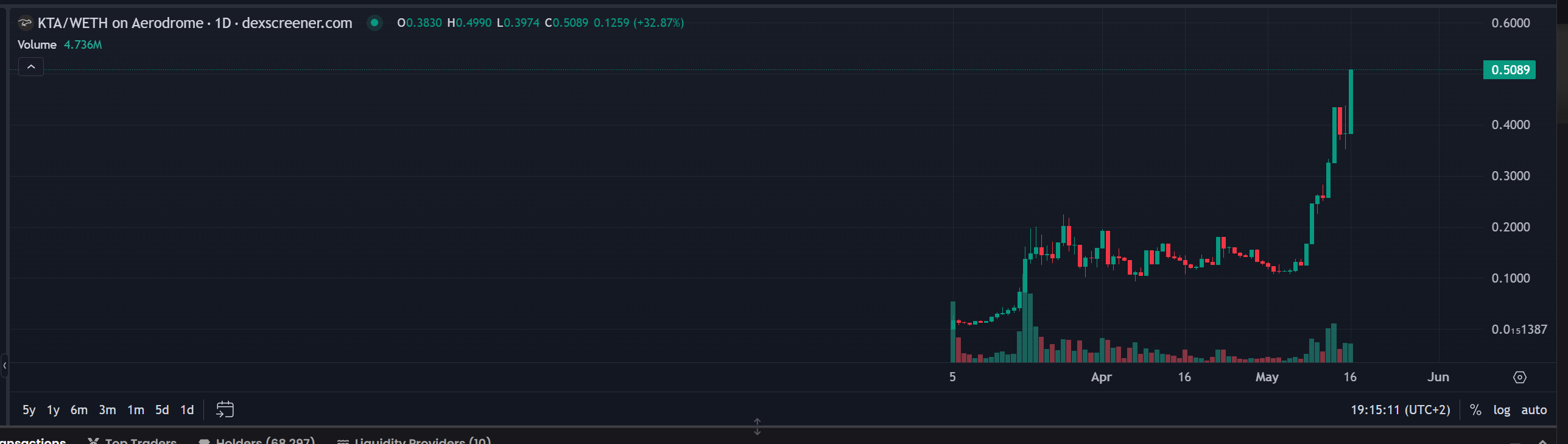Click the low value L0.3974
This screenshot has width=1568, height=444.
click(x=518, y=23)
